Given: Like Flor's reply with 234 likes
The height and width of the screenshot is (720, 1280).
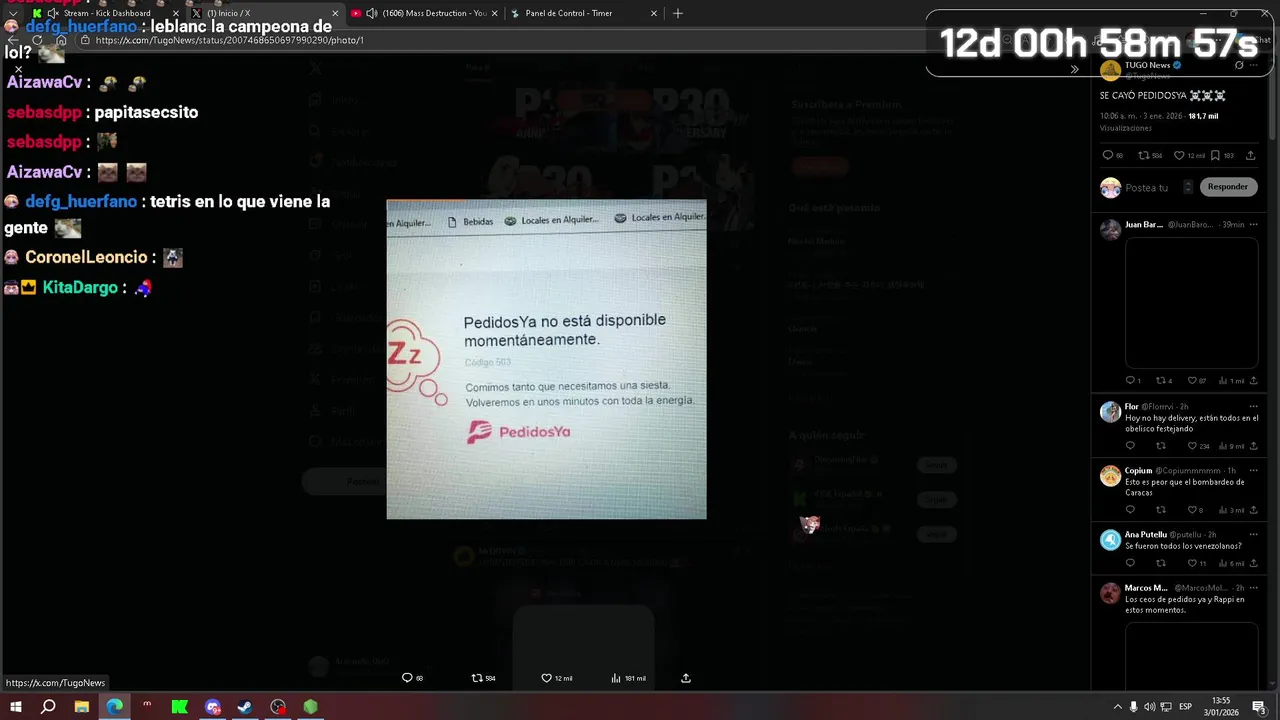Looking at the screenshot, I should tap(1192, 446).
